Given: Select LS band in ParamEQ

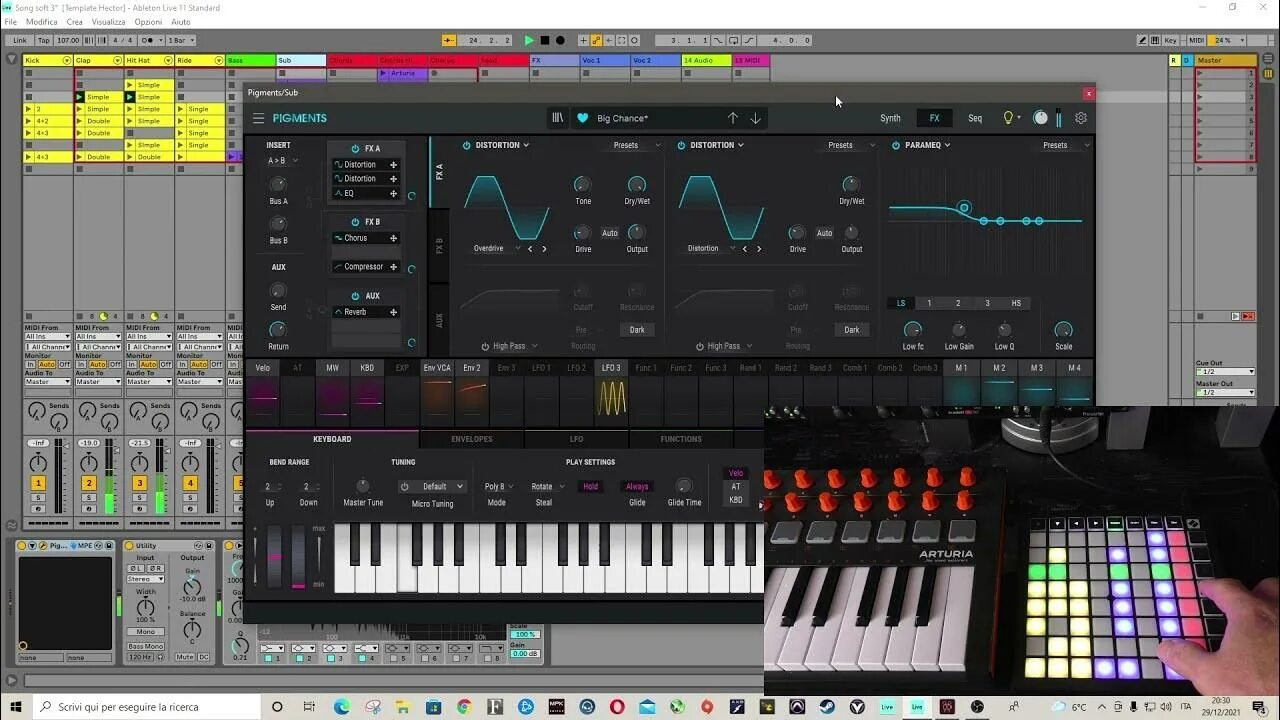Looking at the screenshot, I should (x=901, y=303).
